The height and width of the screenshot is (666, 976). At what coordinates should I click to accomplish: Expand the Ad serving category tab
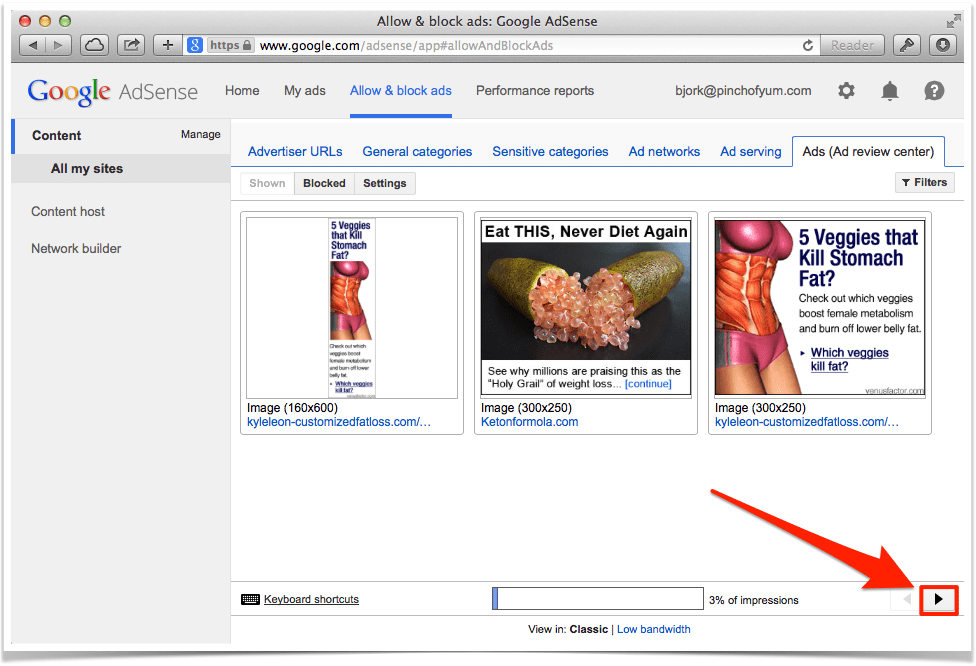click(x=750, y=151)
